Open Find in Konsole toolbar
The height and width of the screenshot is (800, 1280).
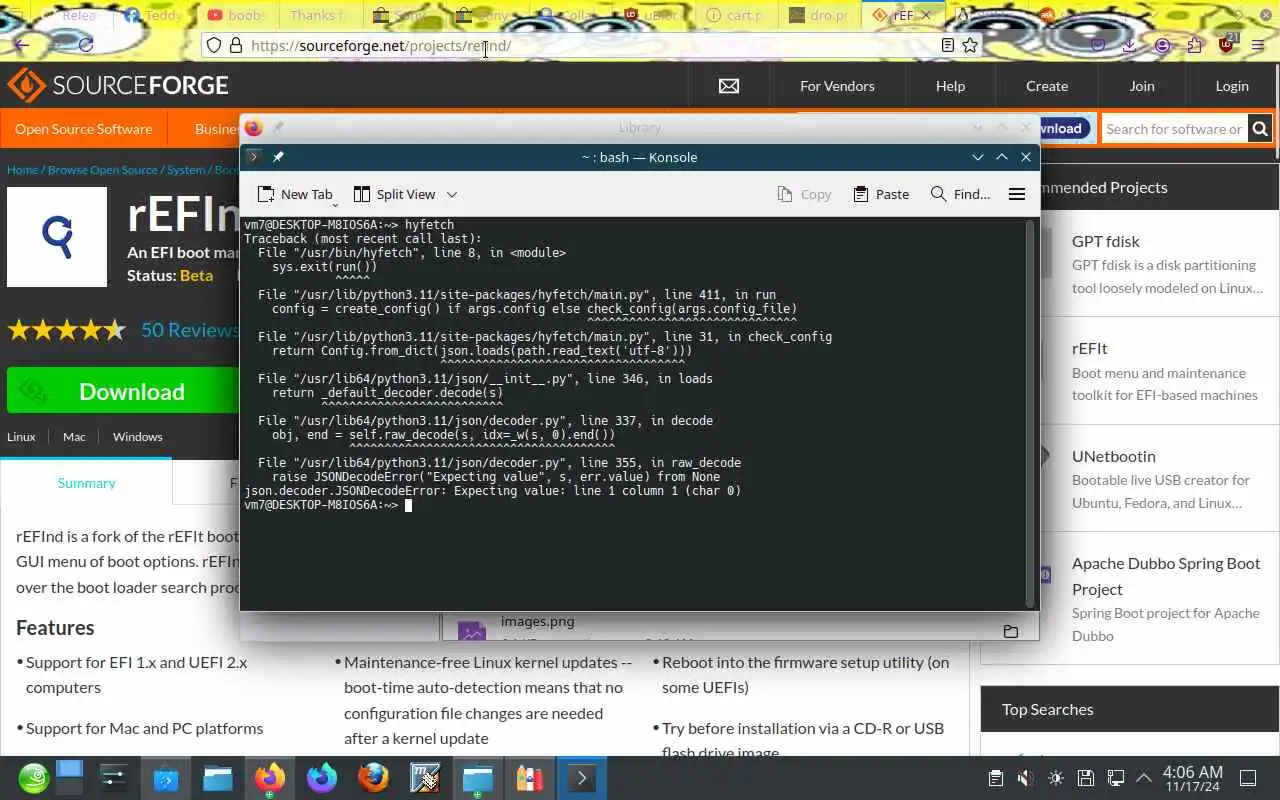tap(960, 194)
